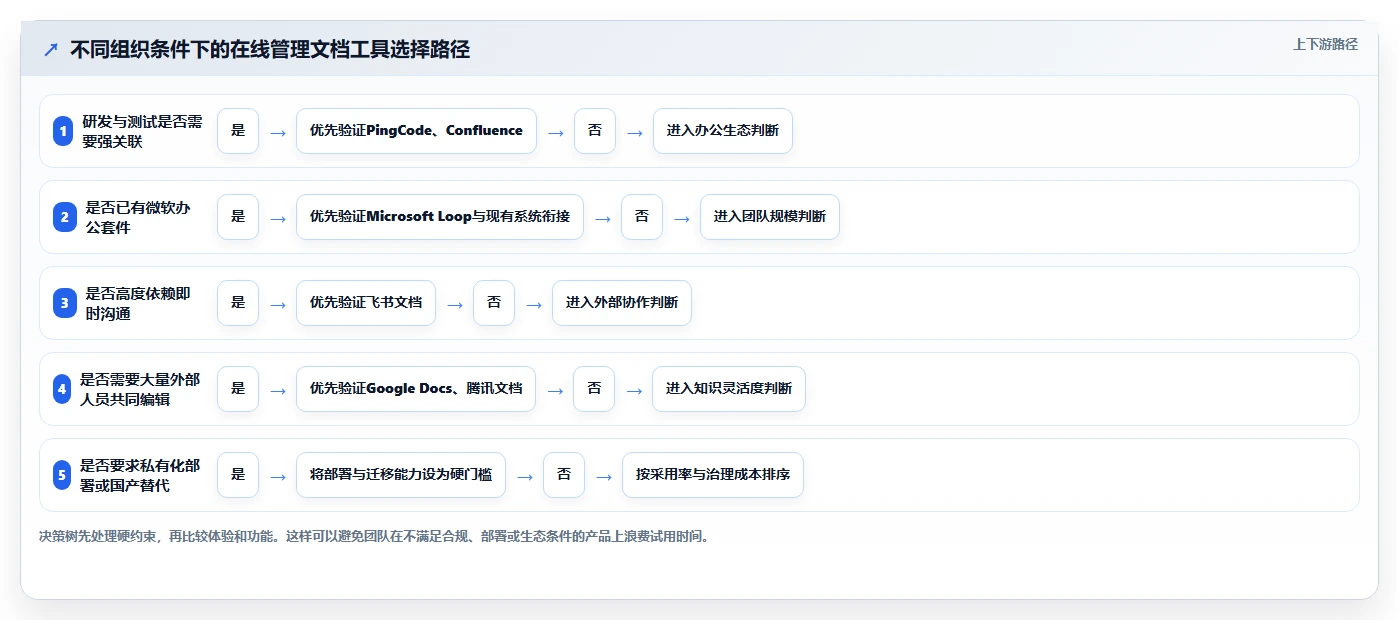Click 是 box in the 私有化部署 row
This screenshot has height=620, width=1399.
238,475
